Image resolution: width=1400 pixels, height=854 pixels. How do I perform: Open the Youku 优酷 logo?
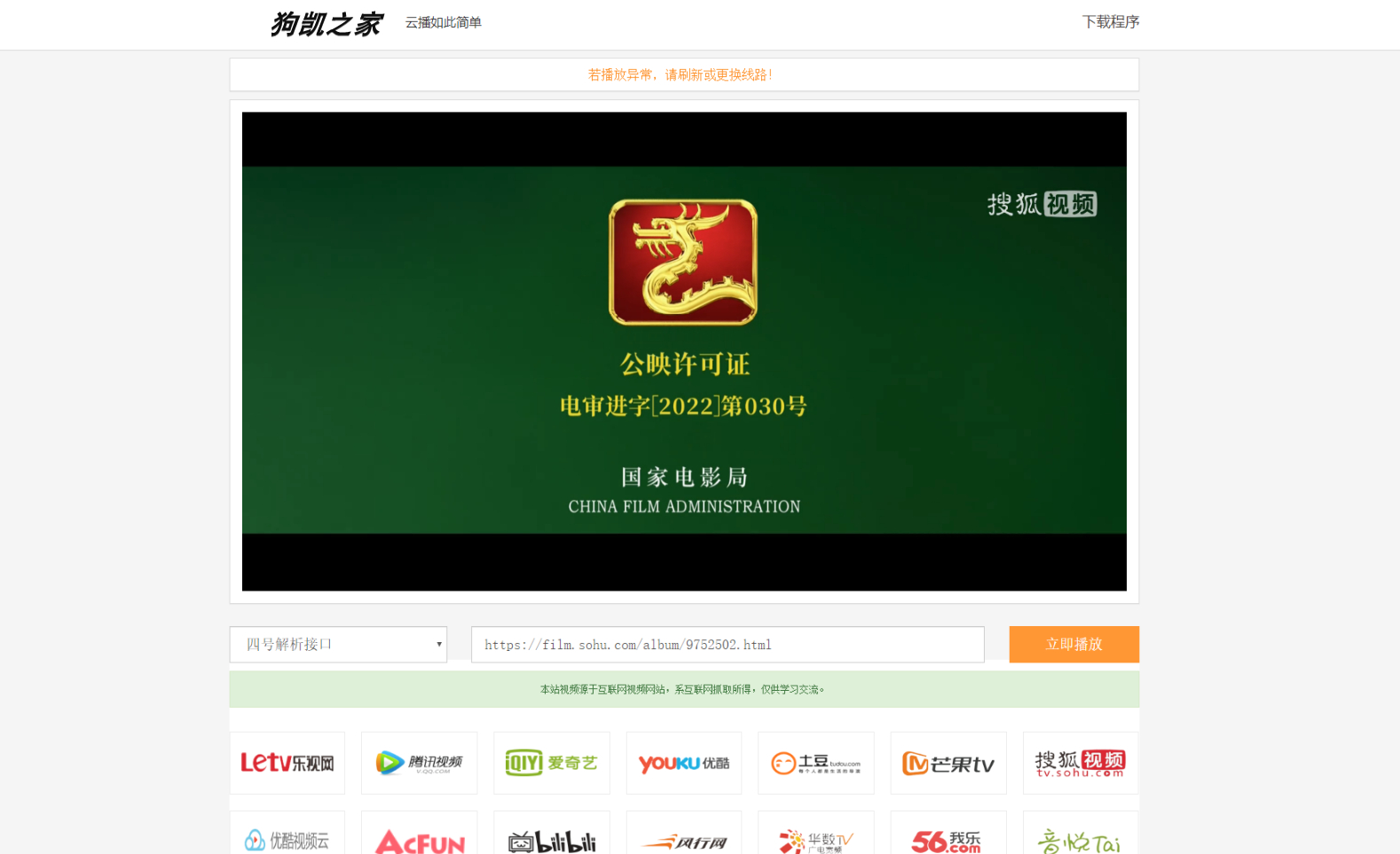pos(684,763)
